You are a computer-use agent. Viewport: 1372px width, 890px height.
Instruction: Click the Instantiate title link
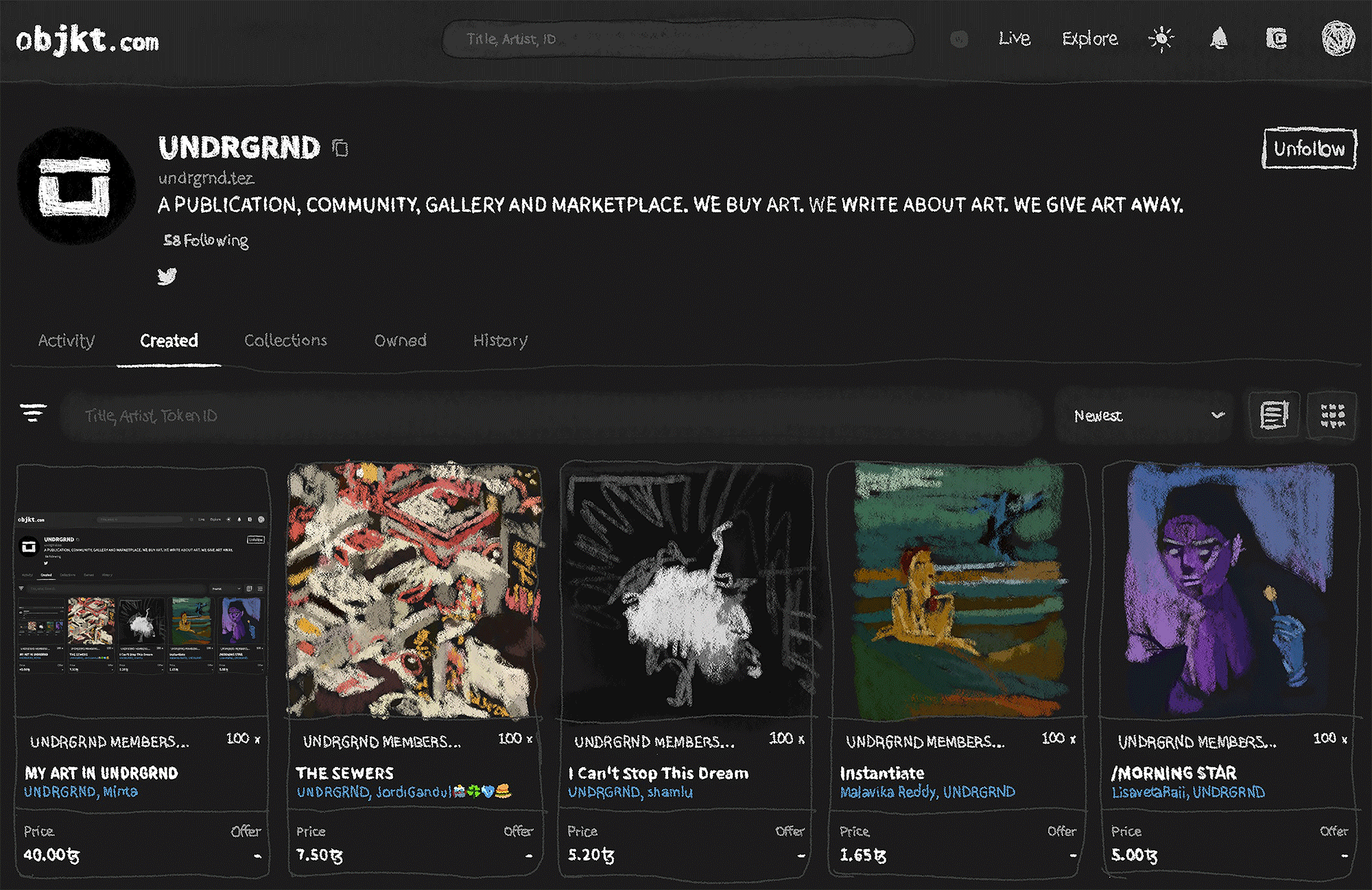882,773
